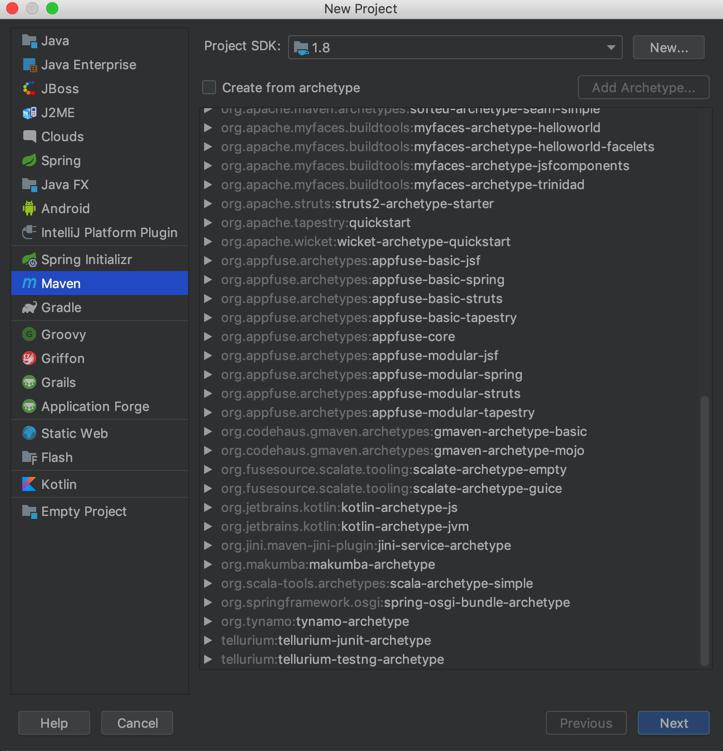Click the Java Enterprise icon
The width and height of the screenshot is (723, 751).
[x=29, y=65]
